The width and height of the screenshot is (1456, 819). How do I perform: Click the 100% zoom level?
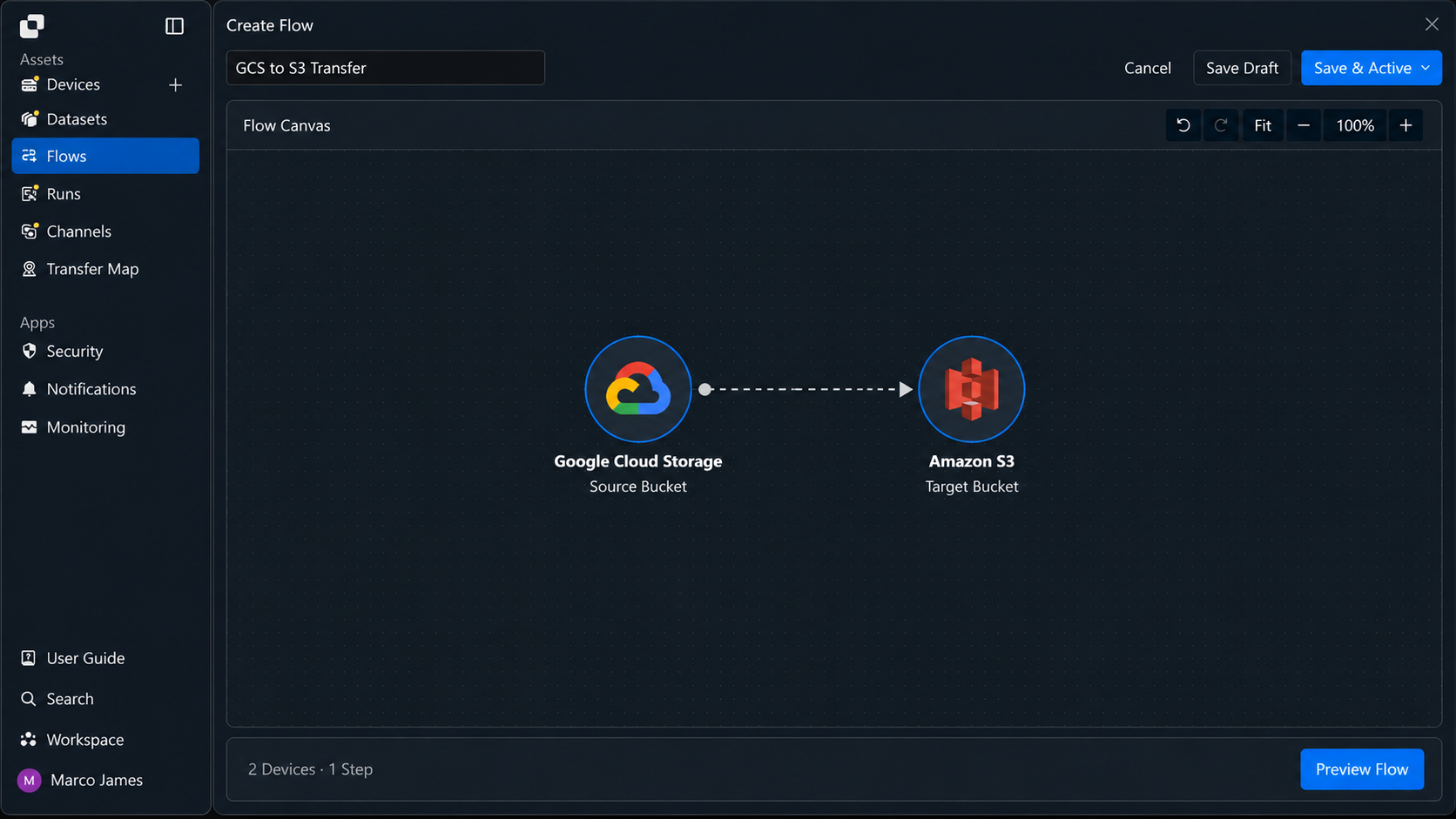point(1355,125)
